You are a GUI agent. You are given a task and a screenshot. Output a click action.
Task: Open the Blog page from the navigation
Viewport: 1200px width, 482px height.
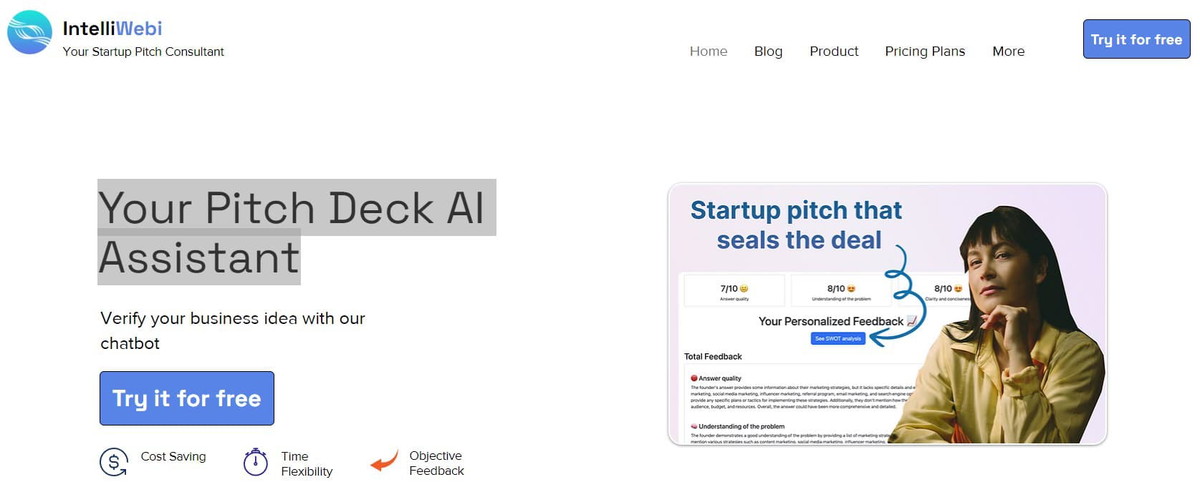pyautogui.click(x=768, y=51)
